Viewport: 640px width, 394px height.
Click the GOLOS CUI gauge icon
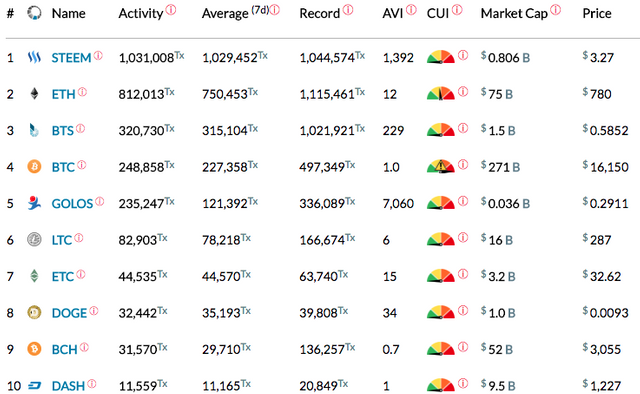[x=440, y=203]
